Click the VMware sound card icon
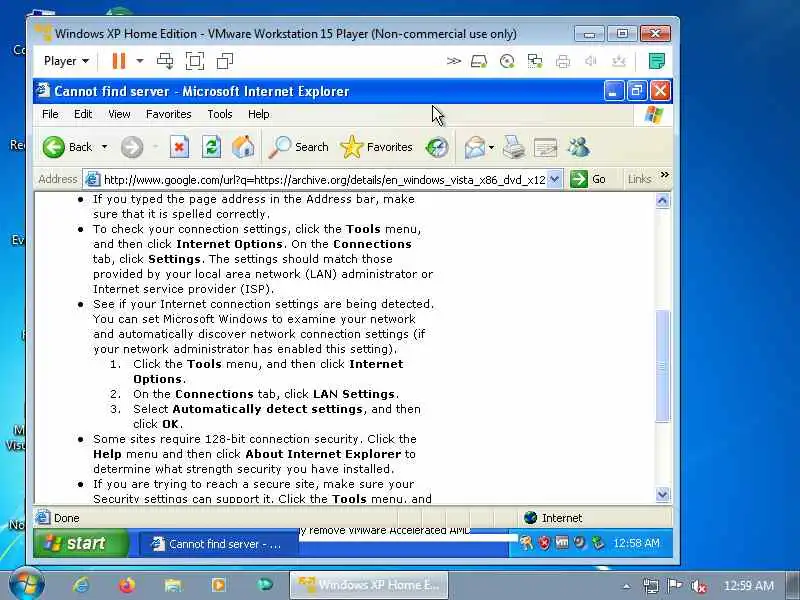 click(591, 61)
